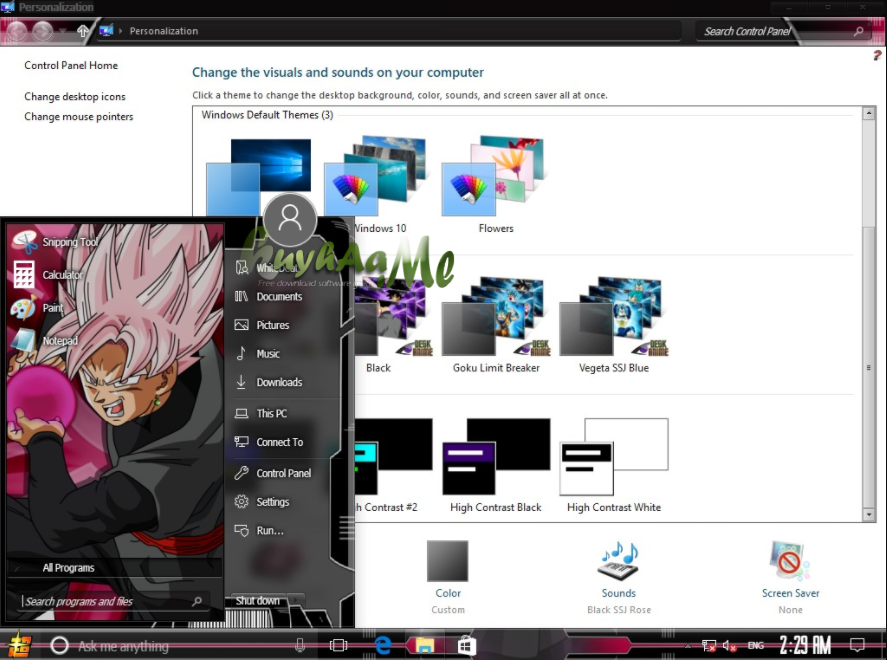This screenshot has width=887, height=660.
Task: Click the ENG language indicator
Action: (x=756, y=645)
